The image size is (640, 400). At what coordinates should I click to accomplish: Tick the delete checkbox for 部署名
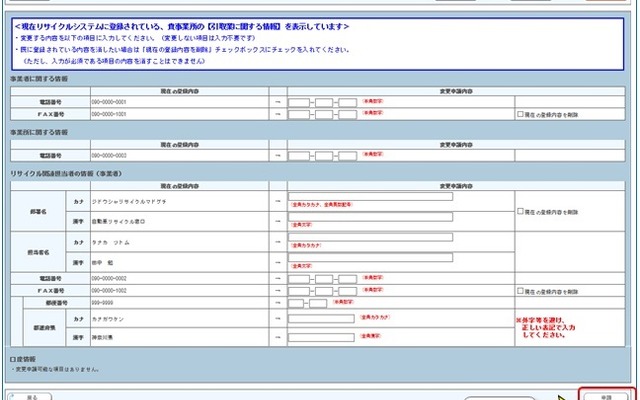click(520, 211)
